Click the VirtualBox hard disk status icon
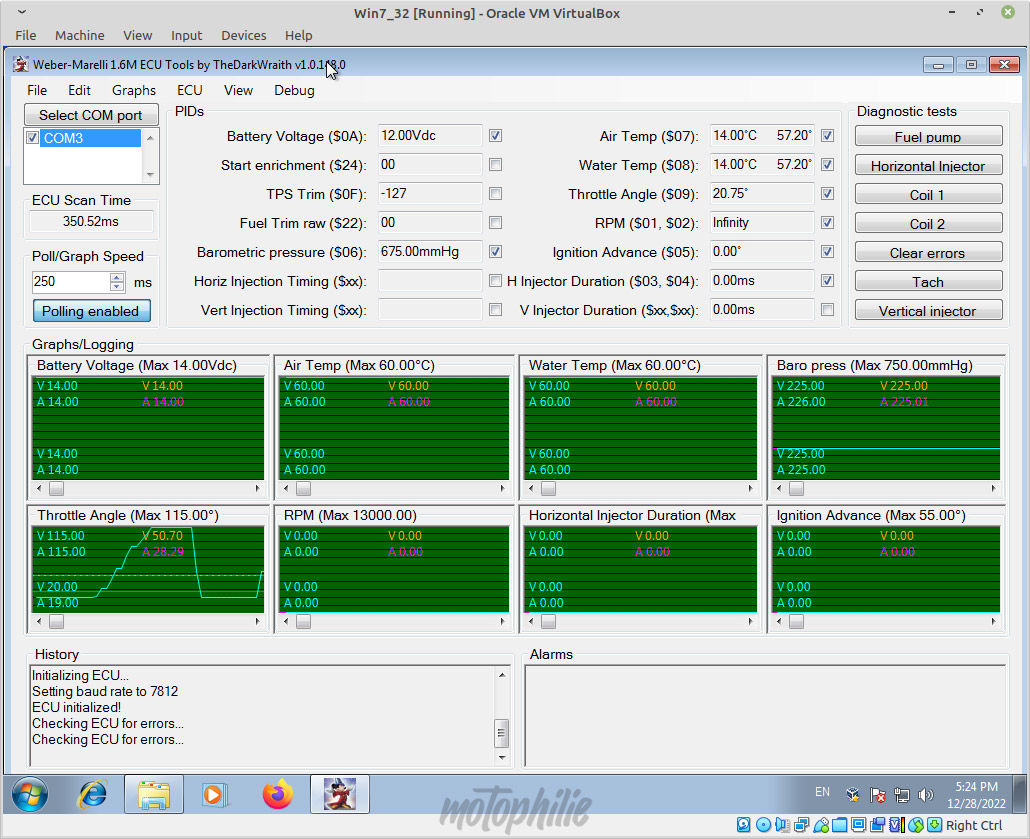 (x=744, y=825)
